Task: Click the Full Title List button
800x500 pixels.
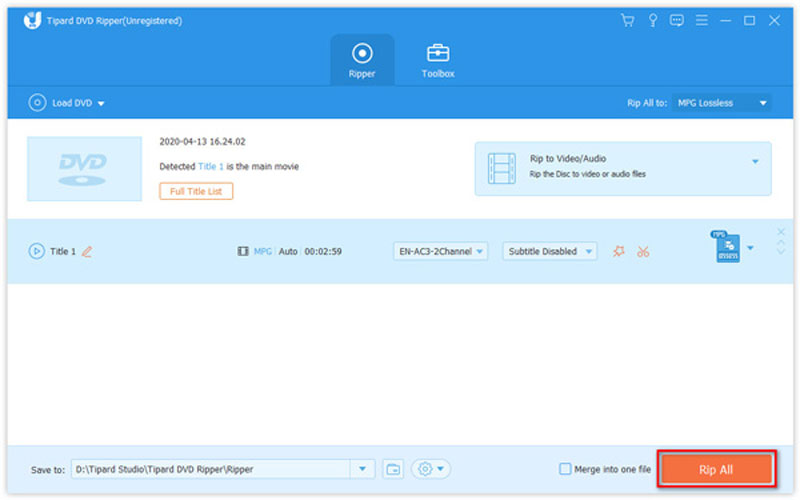Action: (196, 190)
